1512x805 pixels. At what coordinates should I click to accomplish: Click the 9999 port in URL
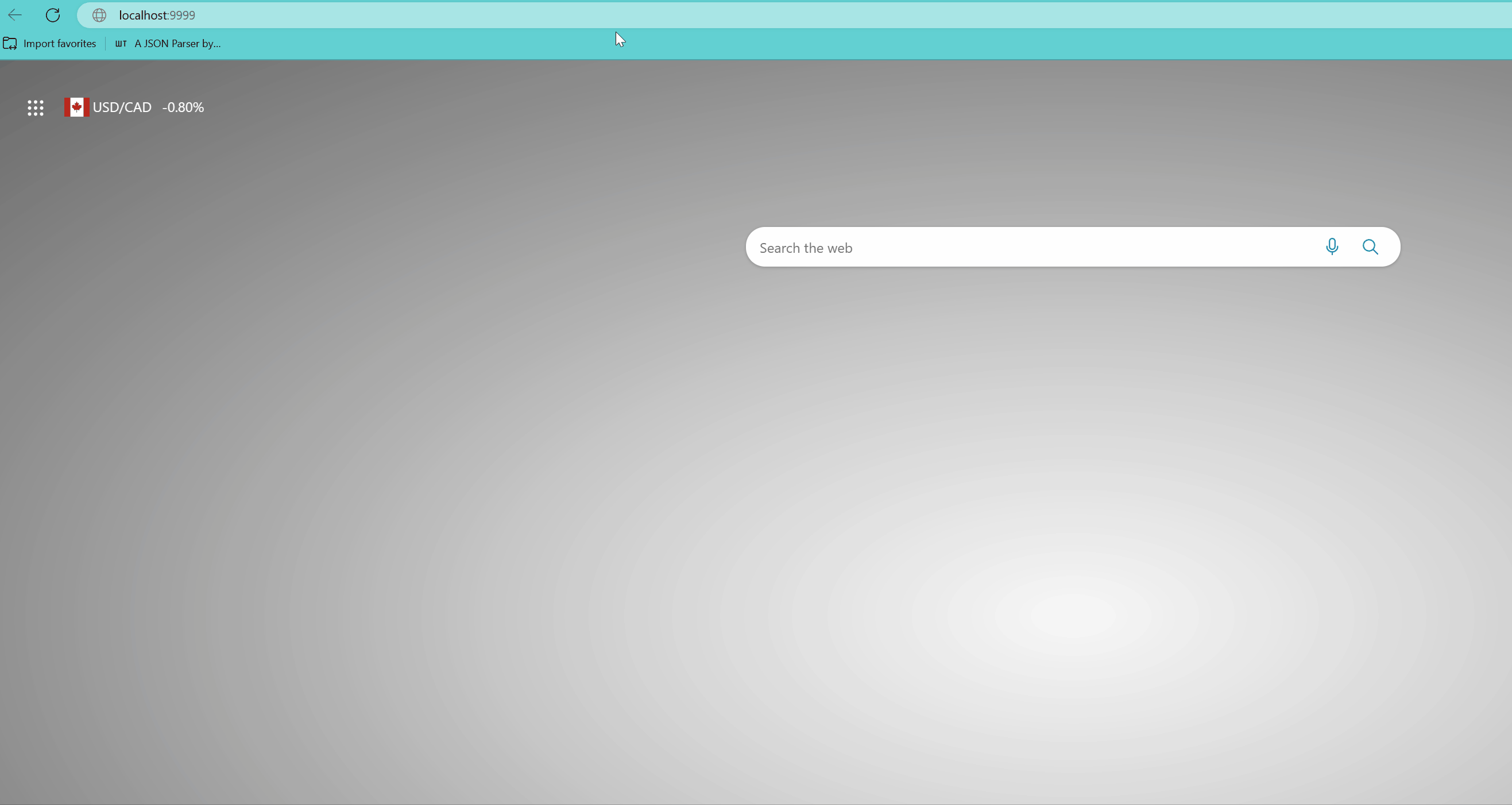pos(183,16)
